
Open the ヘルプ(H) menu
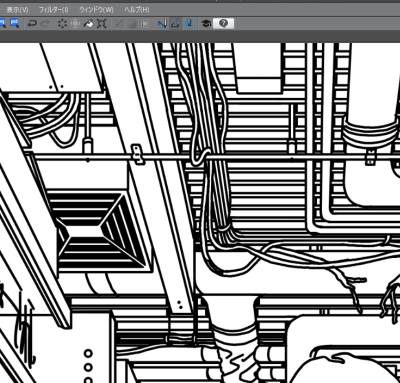click(137, 10)
